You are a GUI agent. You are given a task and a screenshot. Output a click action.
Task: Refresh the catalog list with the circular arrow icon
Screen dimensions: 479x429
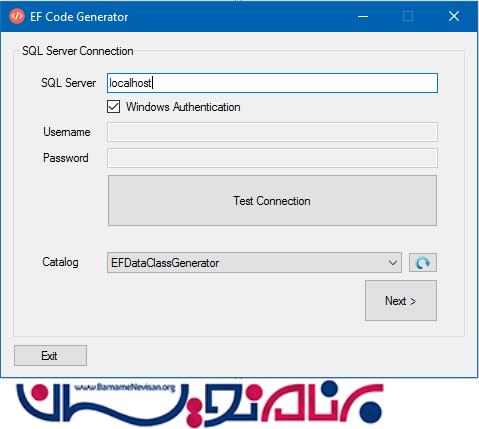423,263
